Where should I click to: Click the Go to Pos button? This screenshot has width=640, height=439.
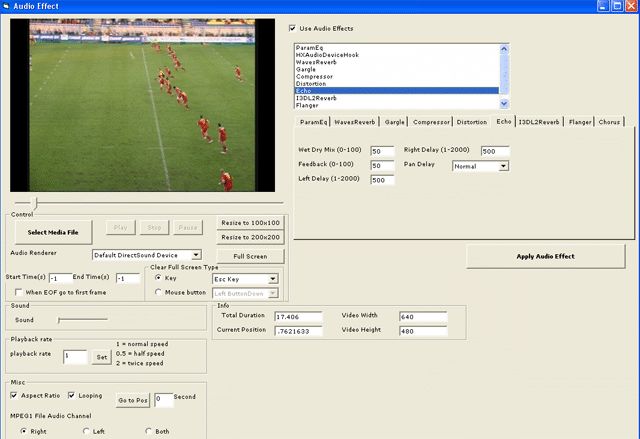[133, 400]
